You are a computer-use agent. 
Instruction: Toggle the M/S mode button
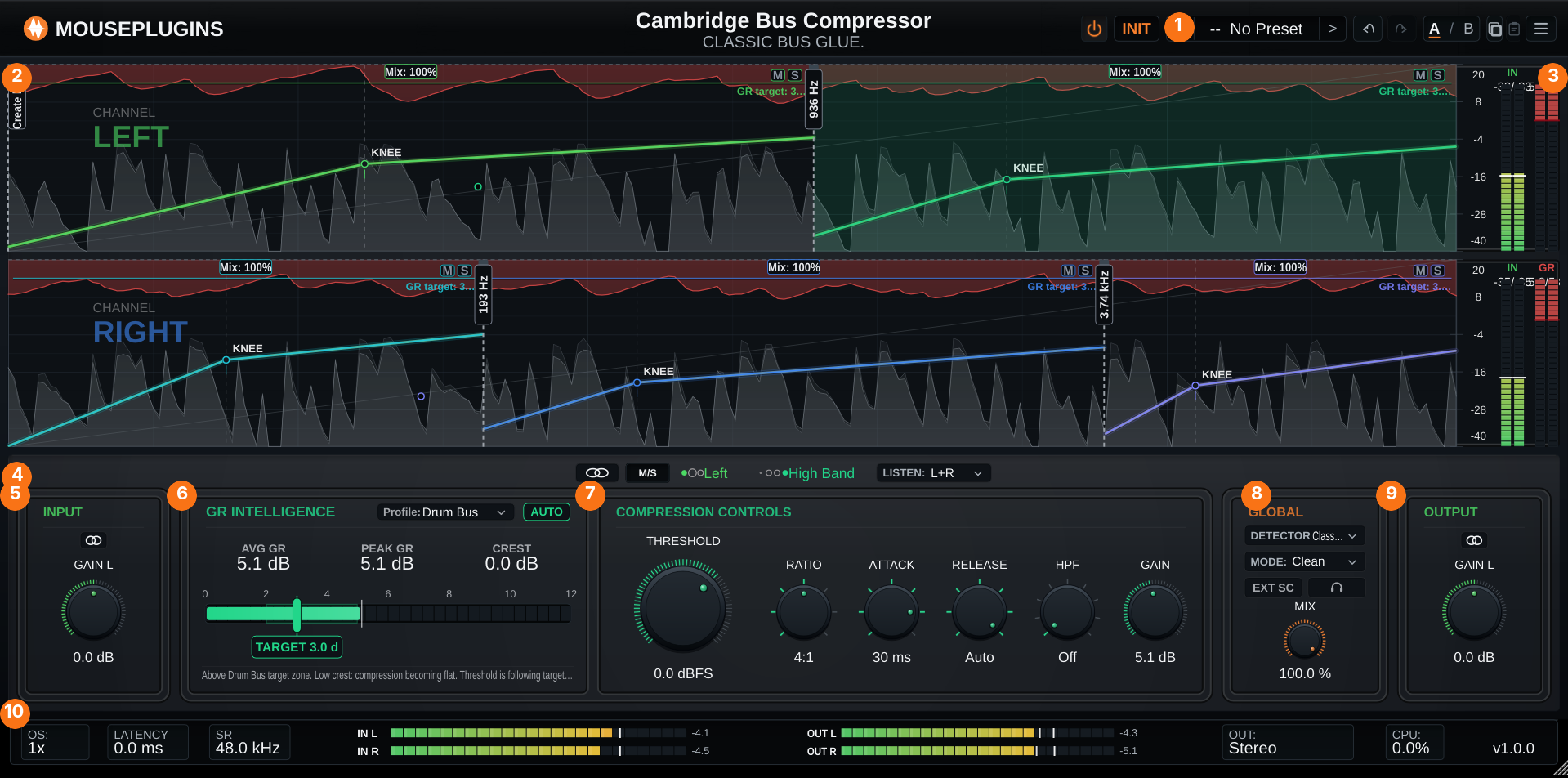pyautogui.click(x=647, y=473)
